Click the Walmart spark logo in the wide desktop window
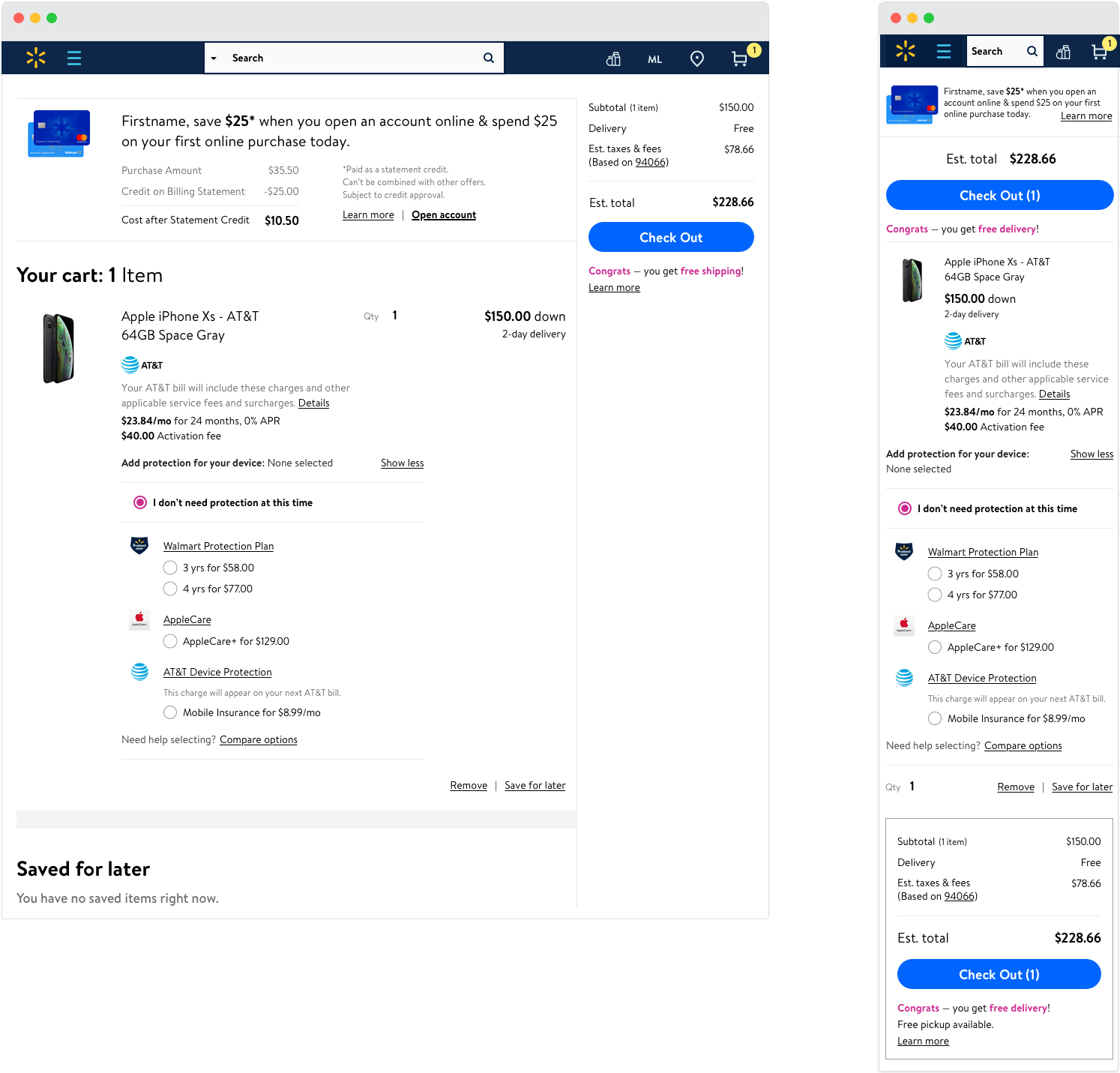The image size is (1120, 1073). 36,58
